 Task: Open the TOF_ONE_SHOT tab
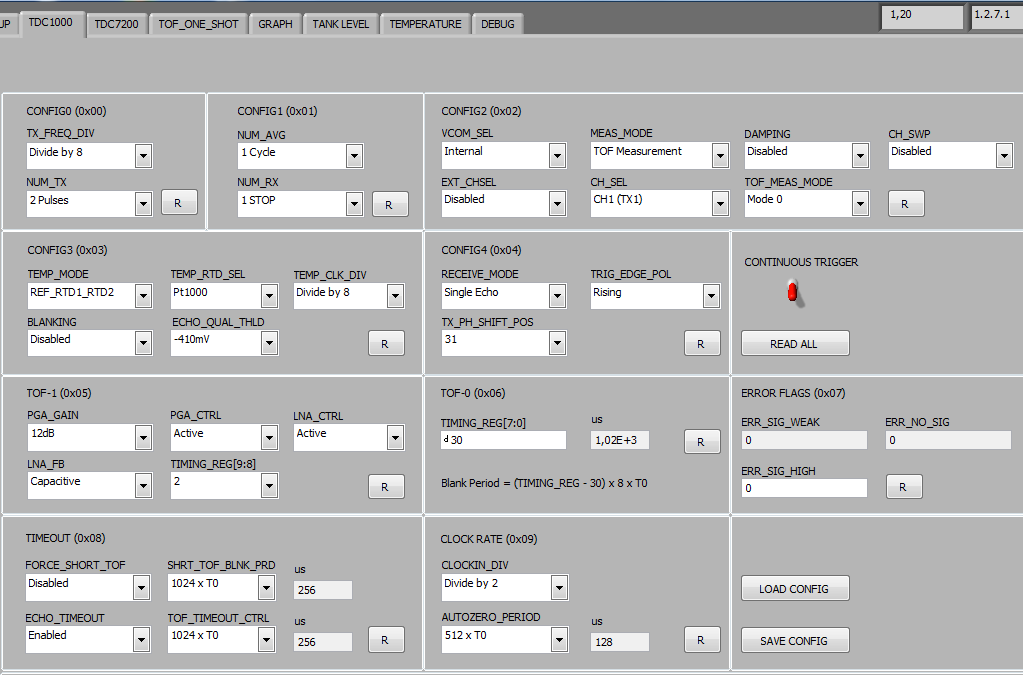tap(198, 24)
